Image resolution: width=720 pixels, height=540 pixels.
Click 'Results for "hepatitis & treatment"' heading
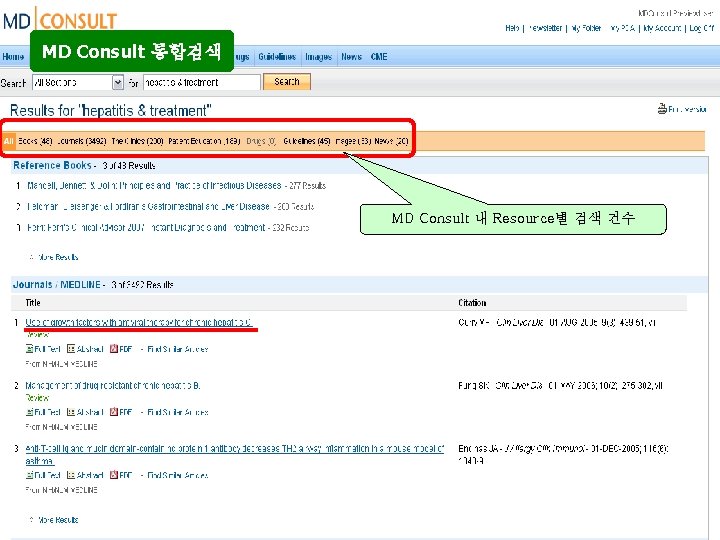(x=111, y=111)
